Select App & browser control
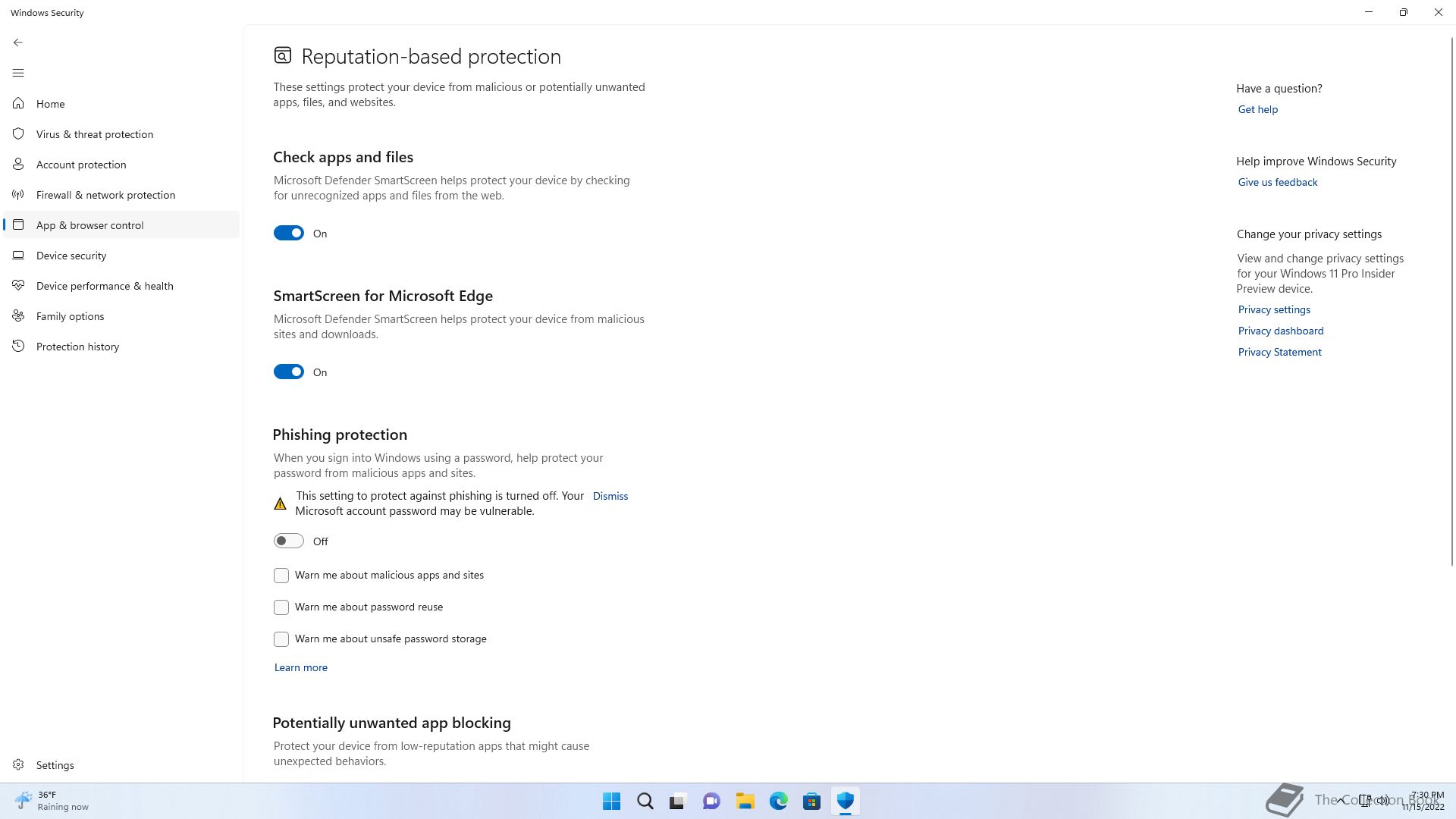Screen dimensions: 1456x819 click(121, 224)
